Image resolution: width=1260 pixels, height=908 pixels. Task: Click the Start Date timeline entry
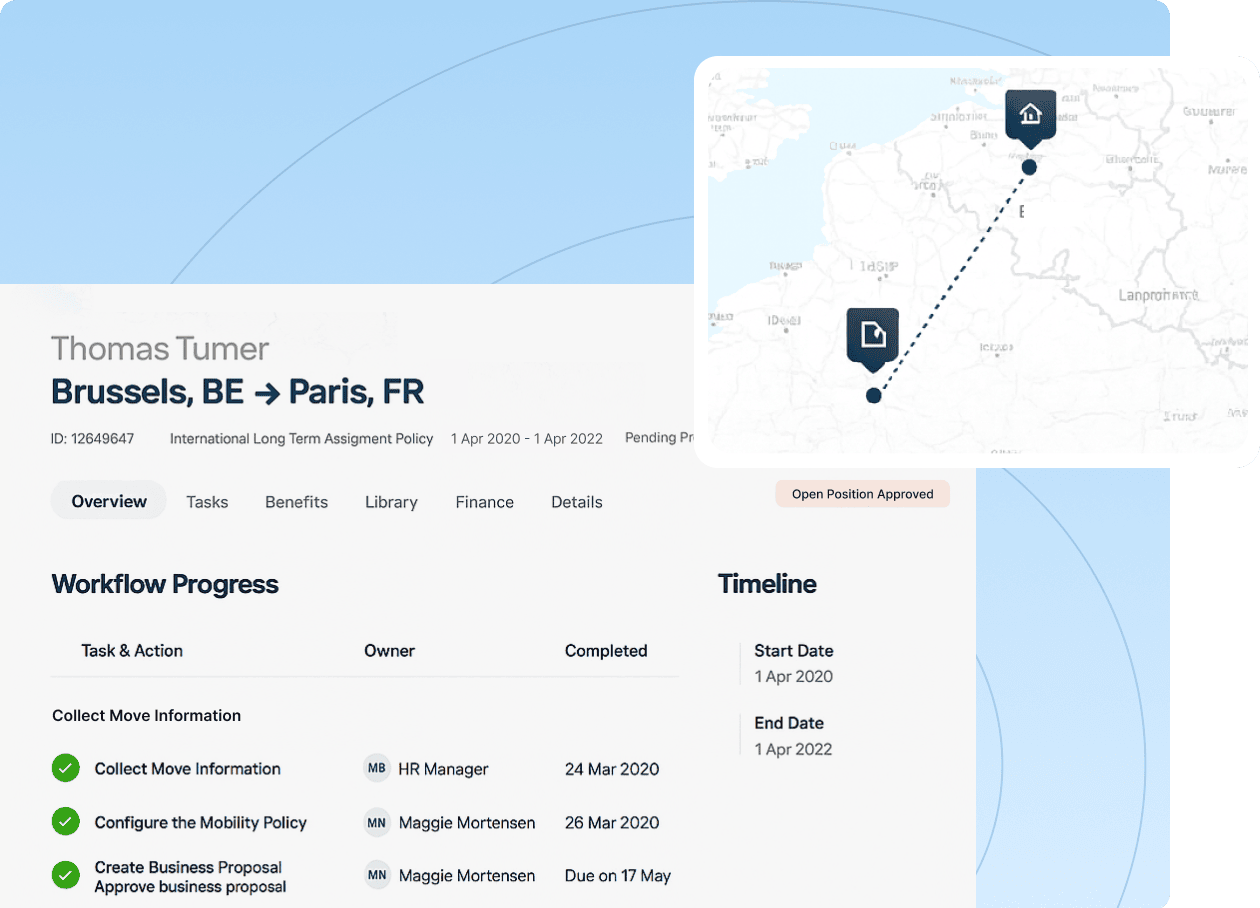pos(794,663)
